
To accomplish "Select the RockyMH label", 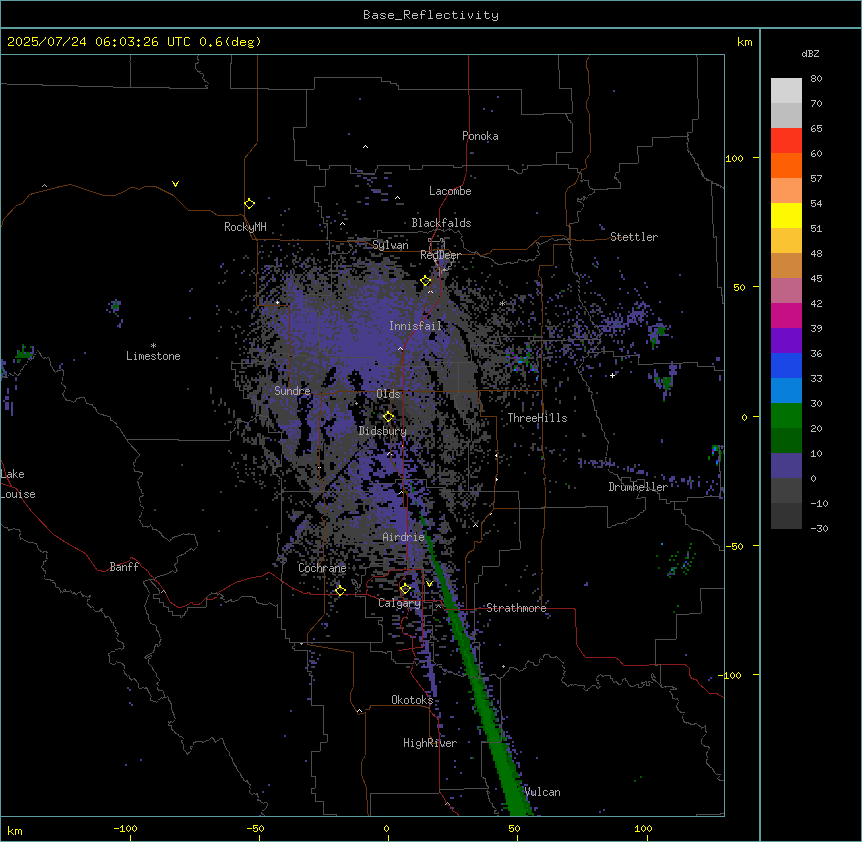I will 245,227.
